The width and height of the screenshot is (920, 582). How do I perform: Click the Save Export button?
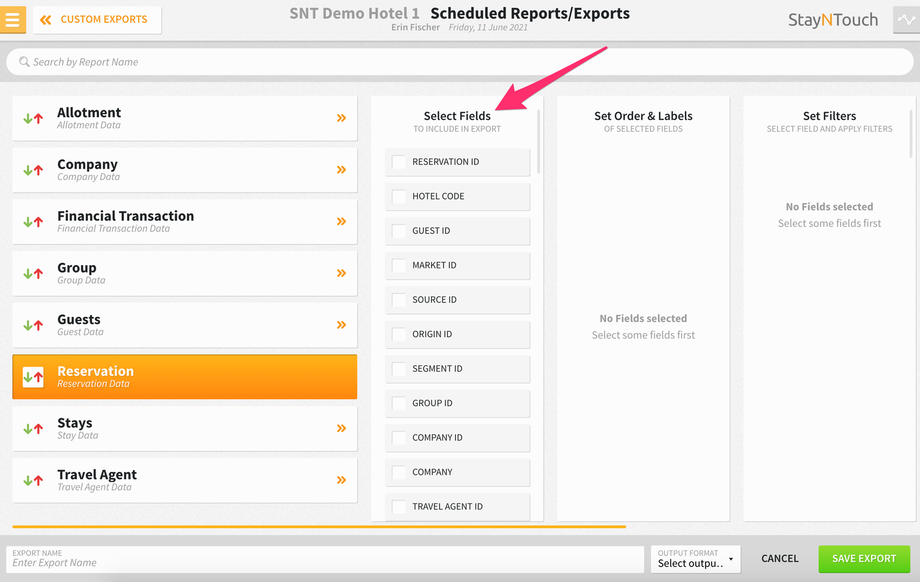click(x=864, y=559)
